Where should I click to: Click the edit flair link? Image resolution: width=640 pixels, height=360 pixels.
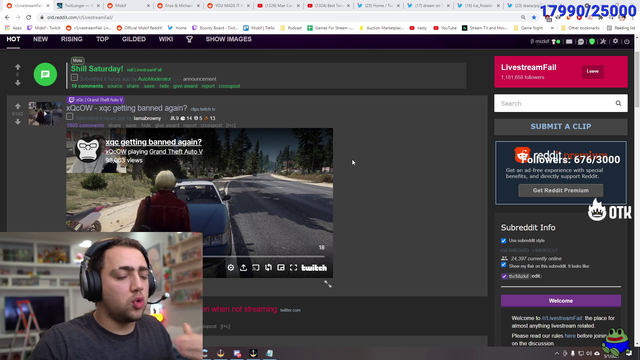click(536, 276)
